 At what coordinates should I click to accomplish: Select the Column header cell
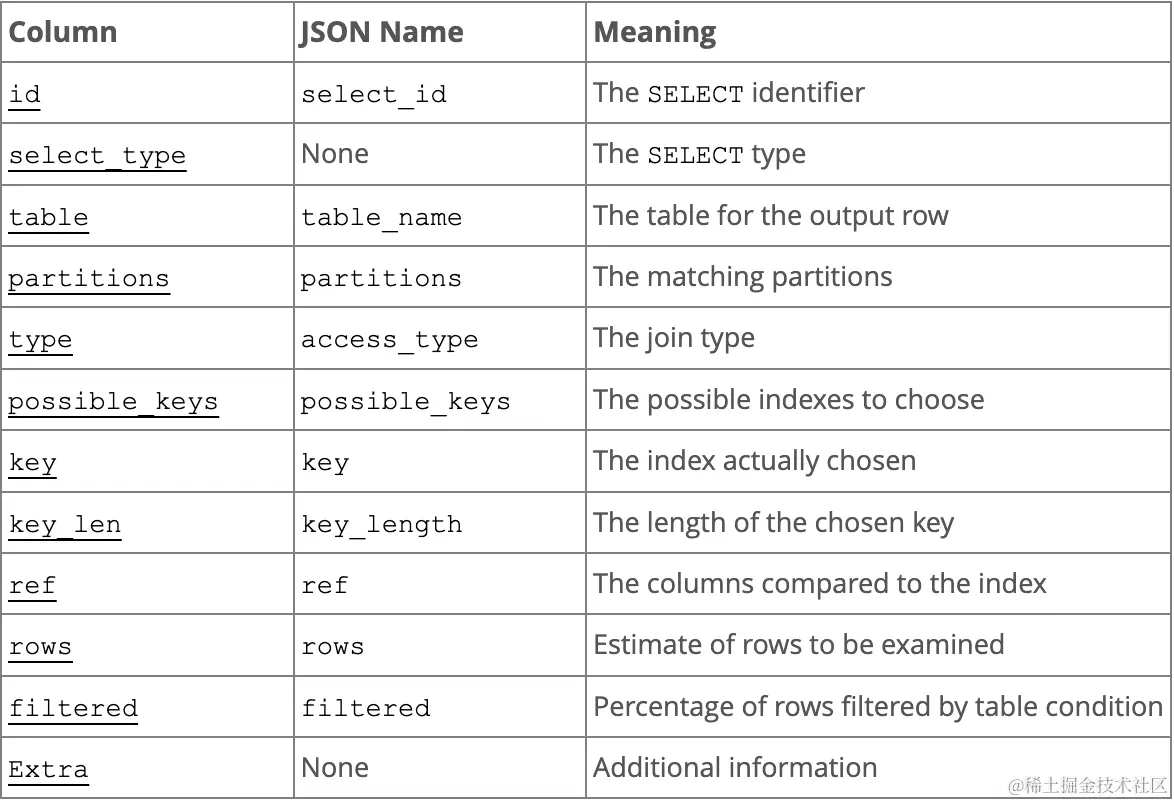(147, 32)
